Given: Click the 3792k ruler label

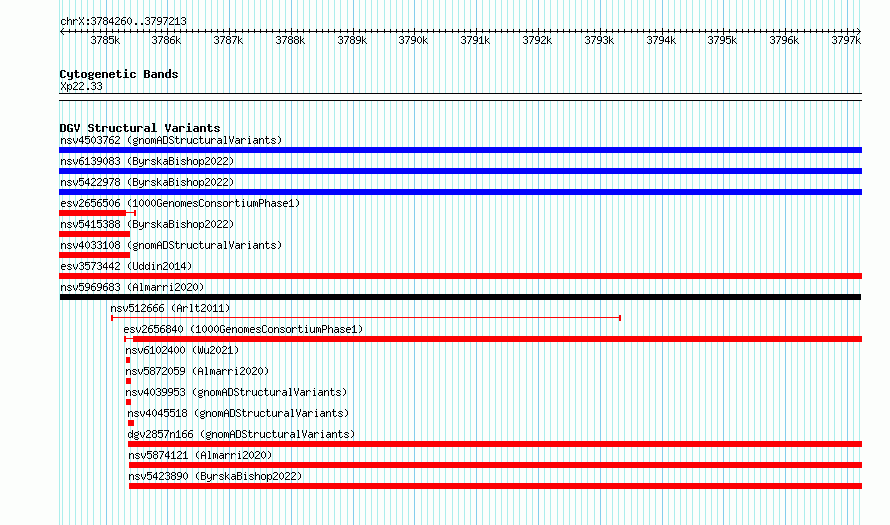Looking at the screenshot, I should (x=537, y=40).
